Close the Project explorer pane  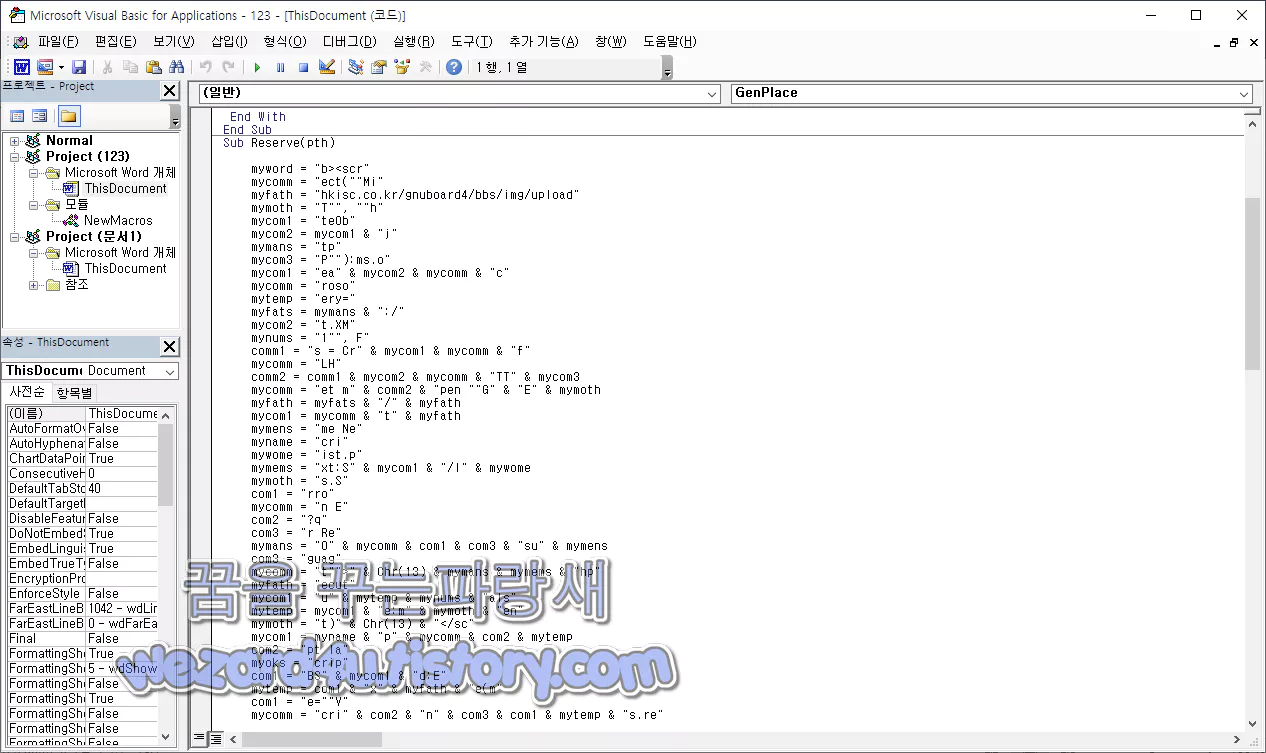coord(170,90)
